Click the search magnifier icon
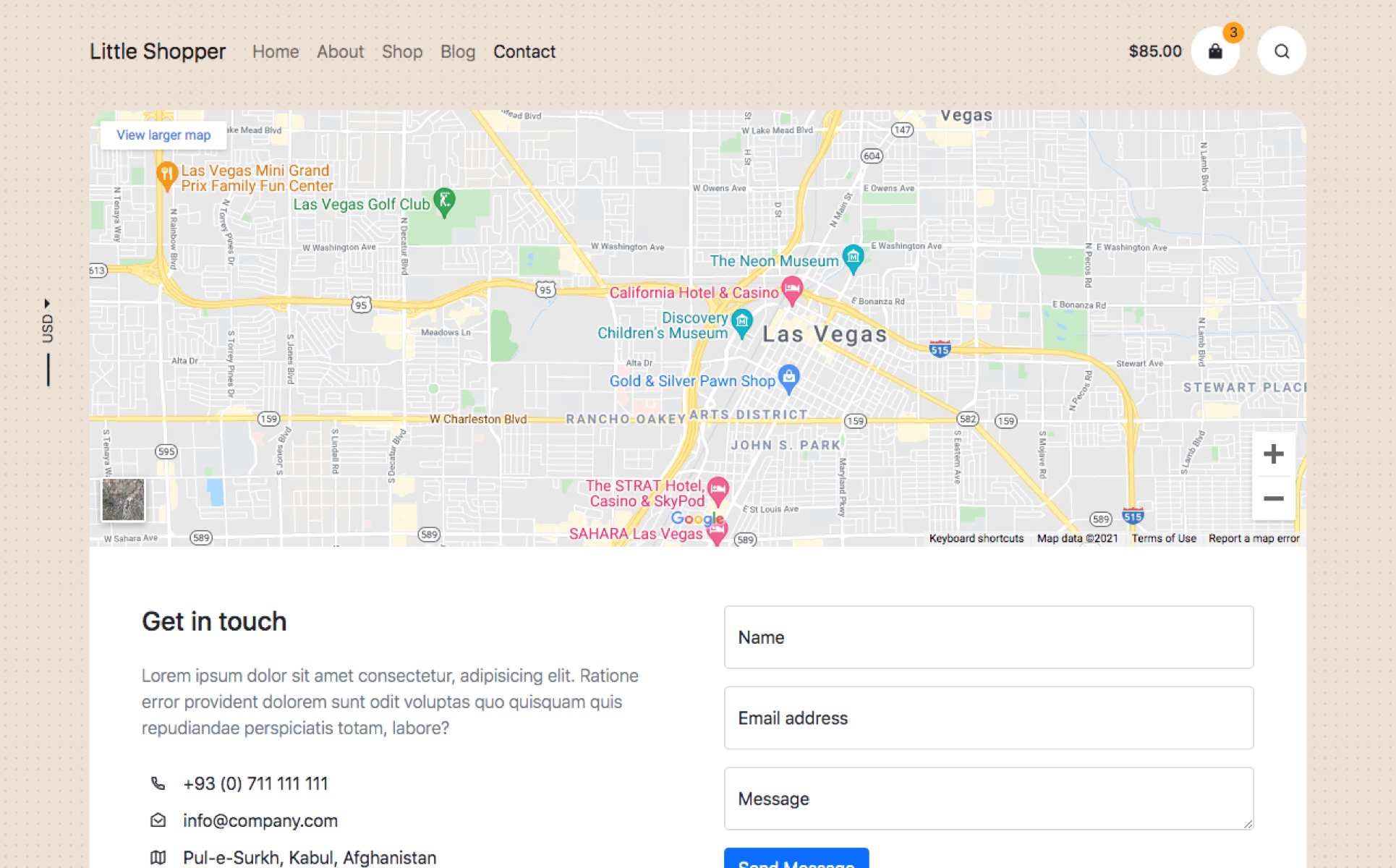Viewport: 1396px width, 868px height. pyautogui.click(x=1281, y=51)
